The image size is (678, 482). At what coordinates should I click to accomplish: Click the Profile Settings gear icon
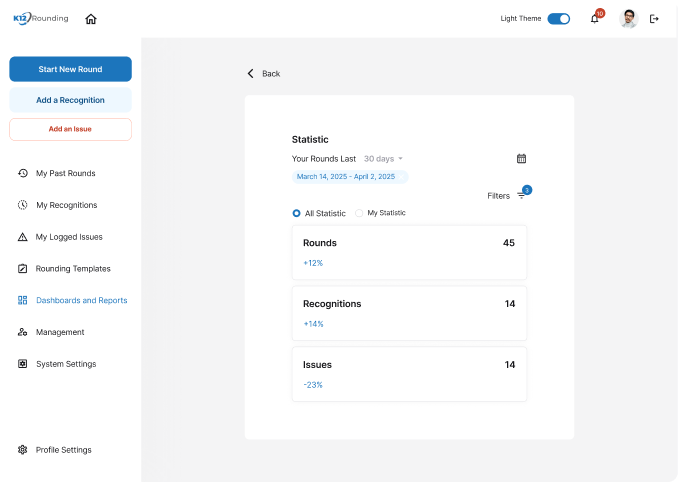point(23,450)
